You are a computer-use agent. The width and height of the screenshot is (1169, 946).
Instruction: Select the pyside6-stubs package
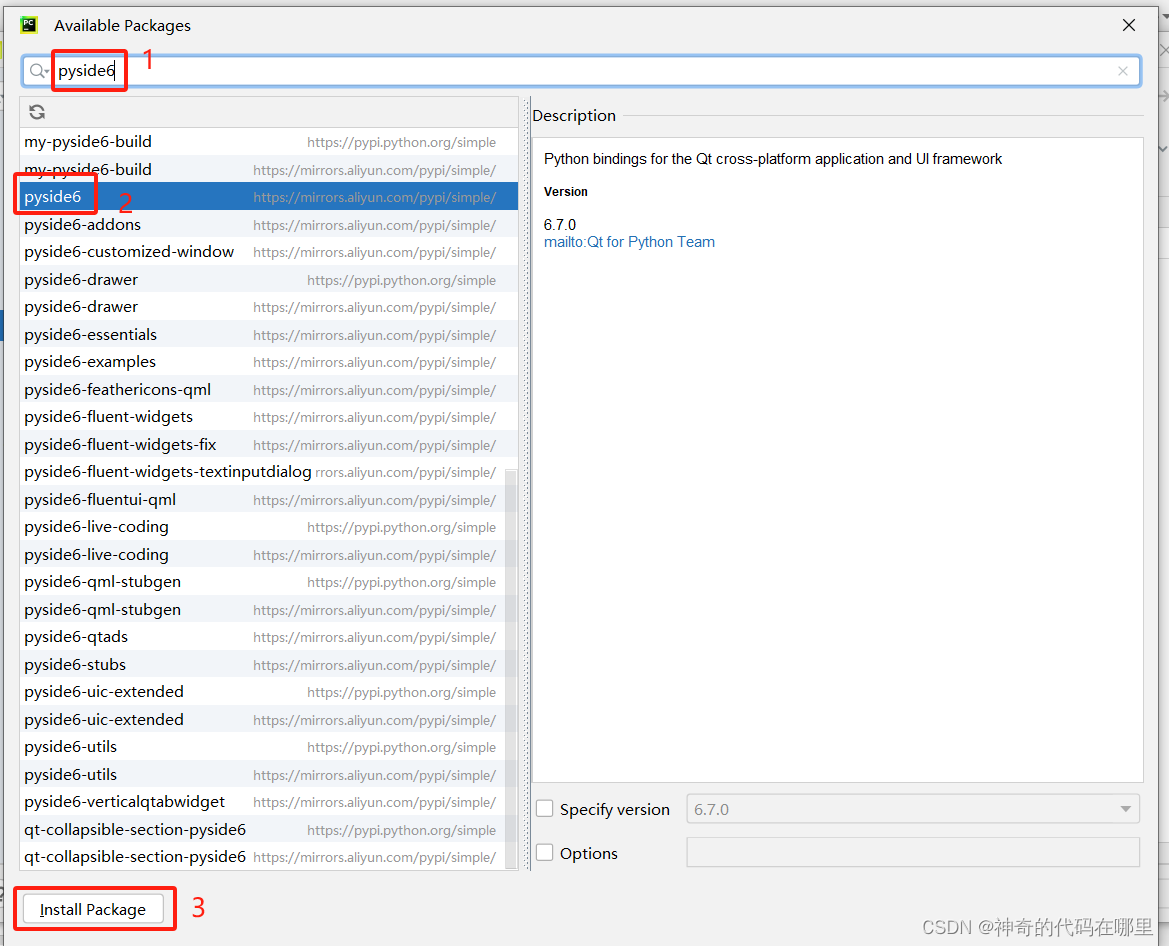[x=75, y=664]
